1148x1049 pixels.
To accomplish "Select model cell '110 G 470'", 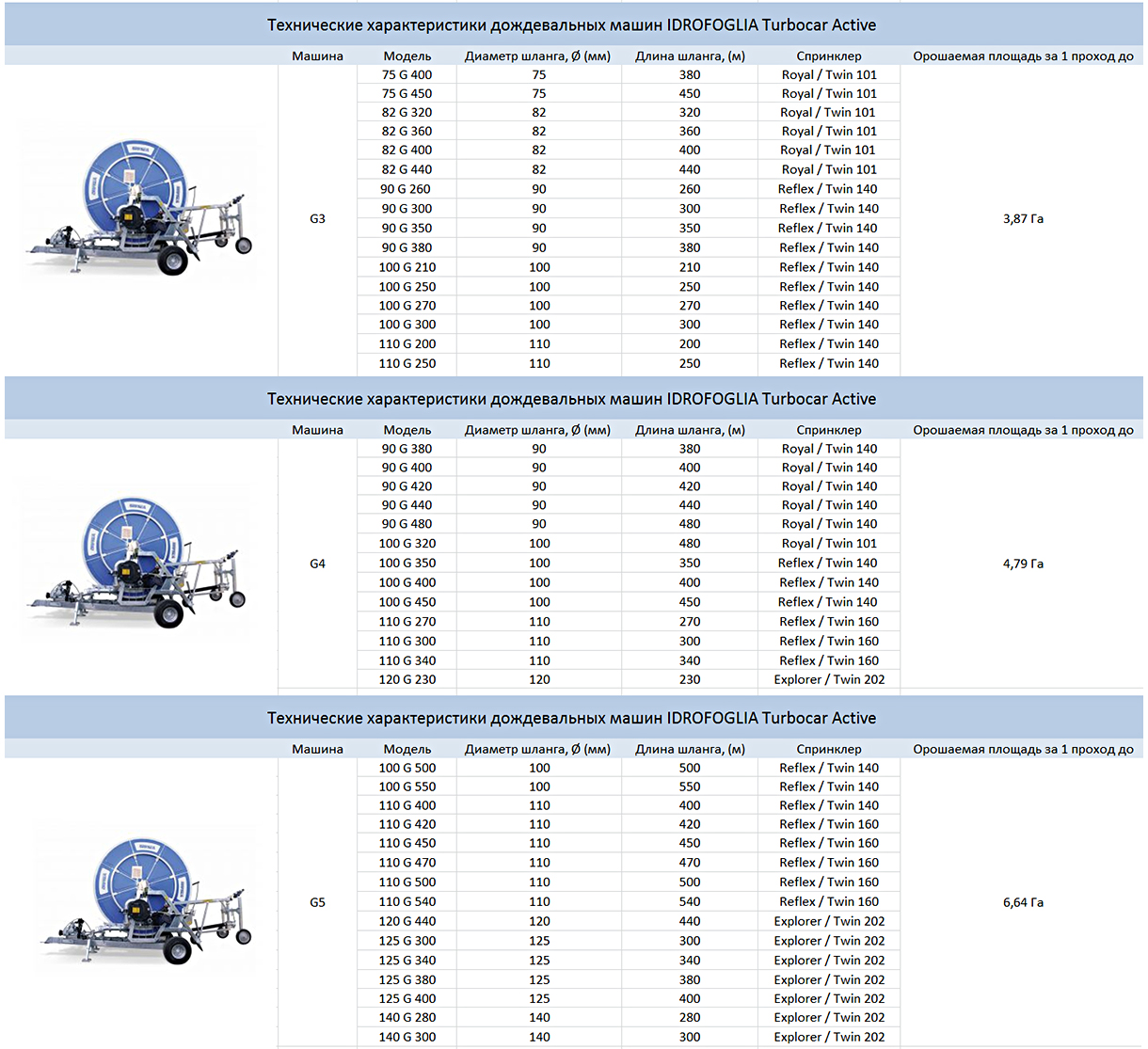I will (x=407, y=863).
